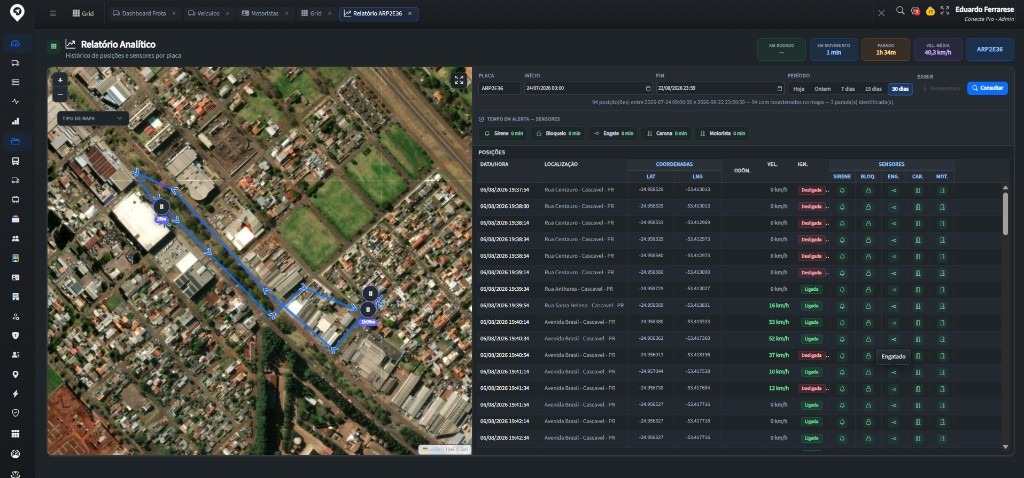
Task: Open the activity pulse icon in sidebar
Action: (16, 101)
